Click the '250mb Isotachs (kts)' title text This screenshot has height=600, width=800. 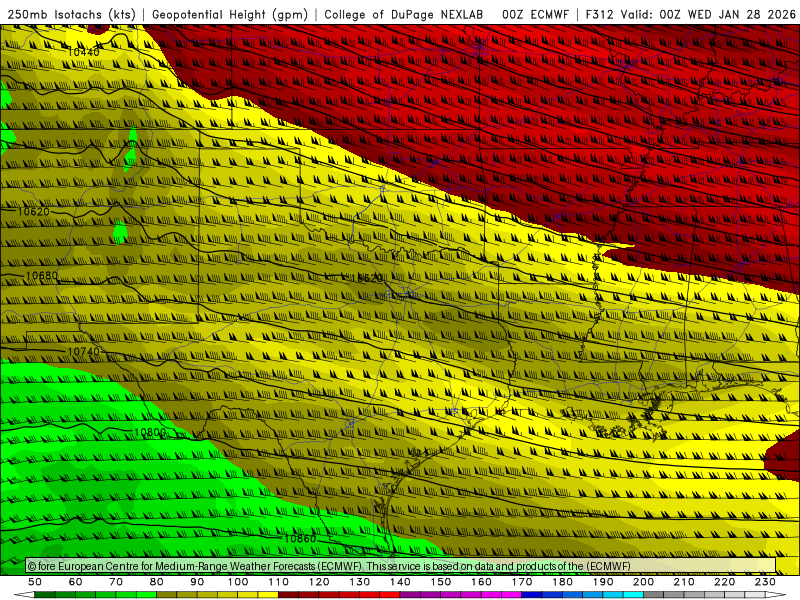pos(72,15)
